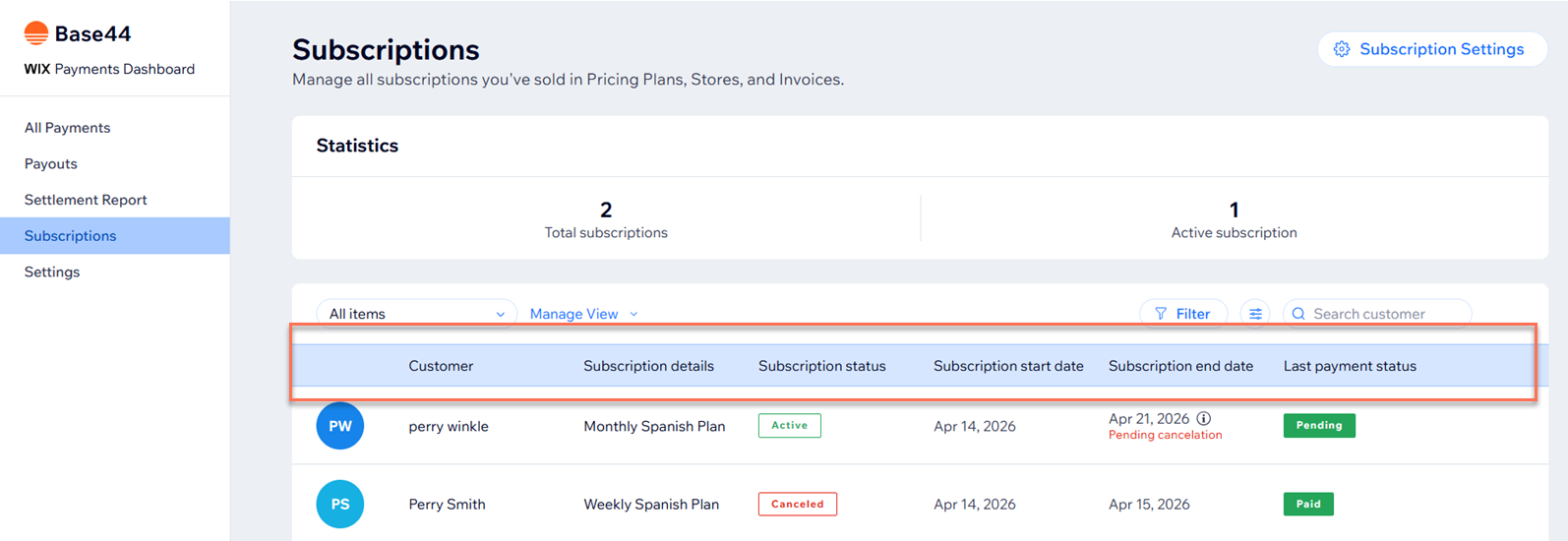Screen dimensions: 1568x541
Task: Click the Canceled status badge for Perry Smith
Action: click(797, 504)
